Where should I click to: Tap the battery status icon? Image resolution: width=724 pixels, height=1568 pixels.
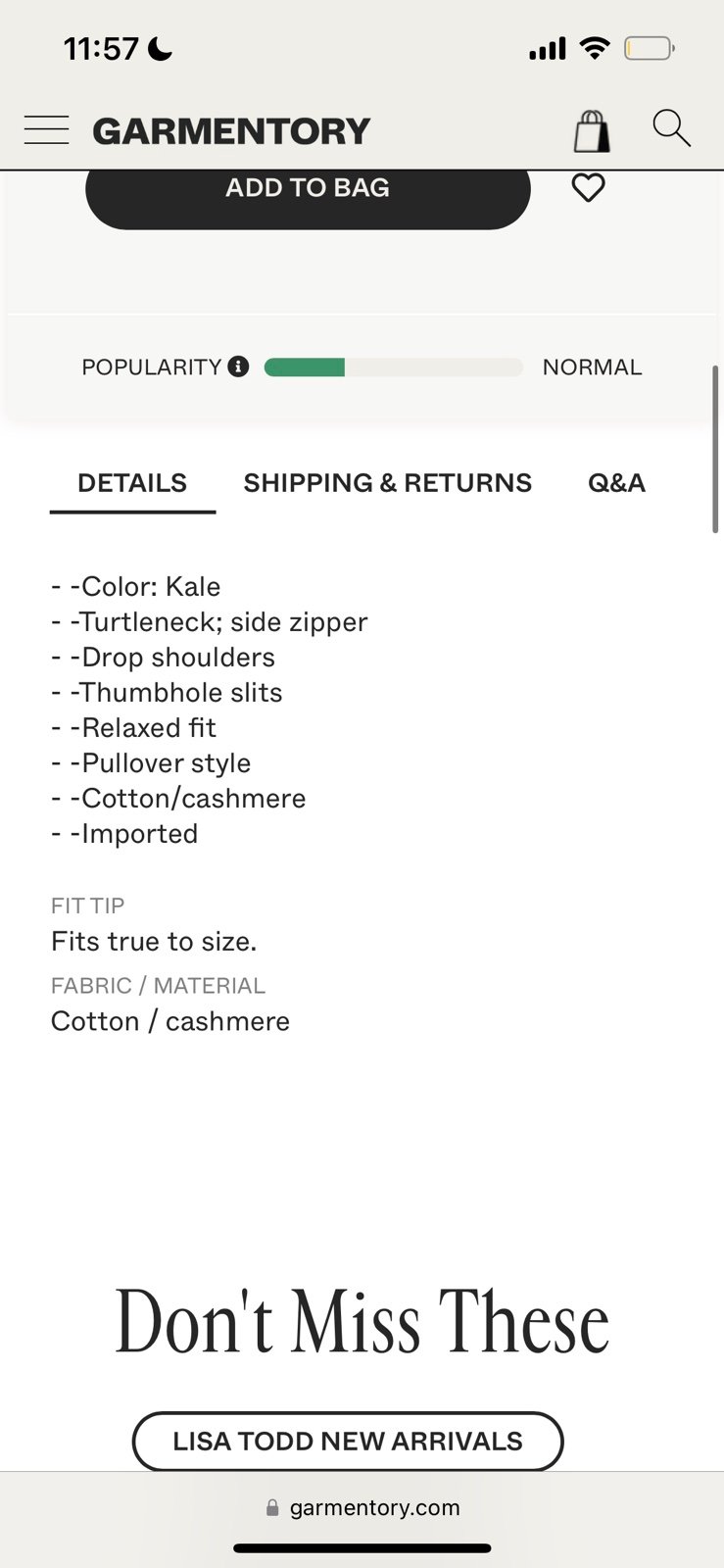pyautogui.click(x=650, y=48)
